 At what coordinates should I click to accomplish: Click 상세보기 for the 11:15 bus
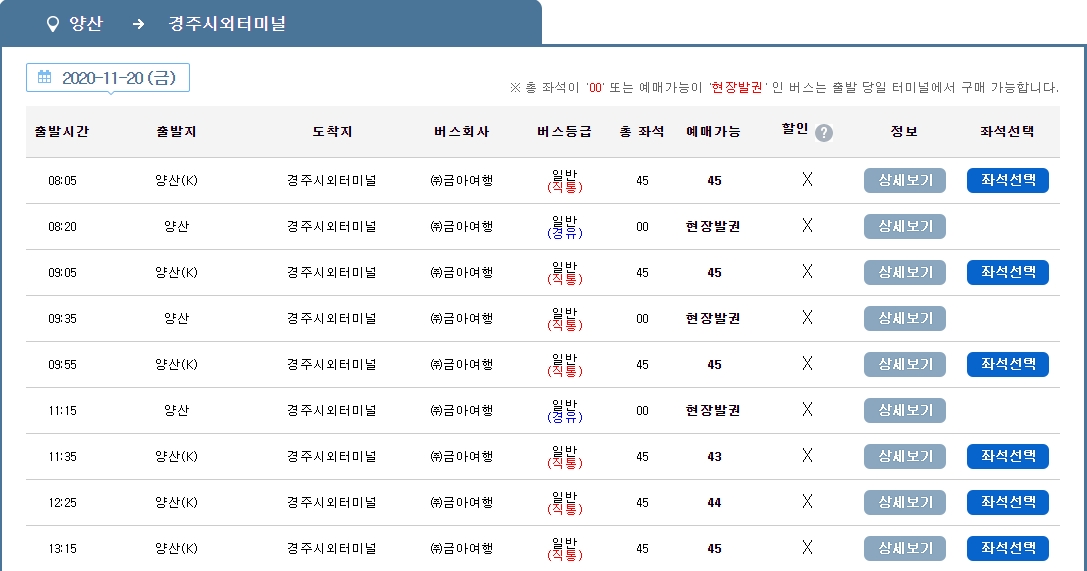pos(905,410)
